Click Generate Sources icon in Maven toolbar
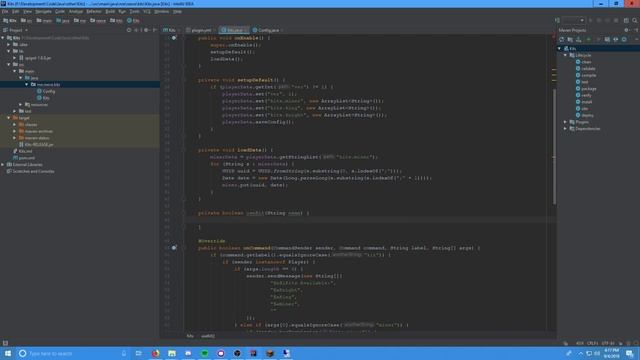The width and height of the screenshot is (640, 360). click(570, 39)
